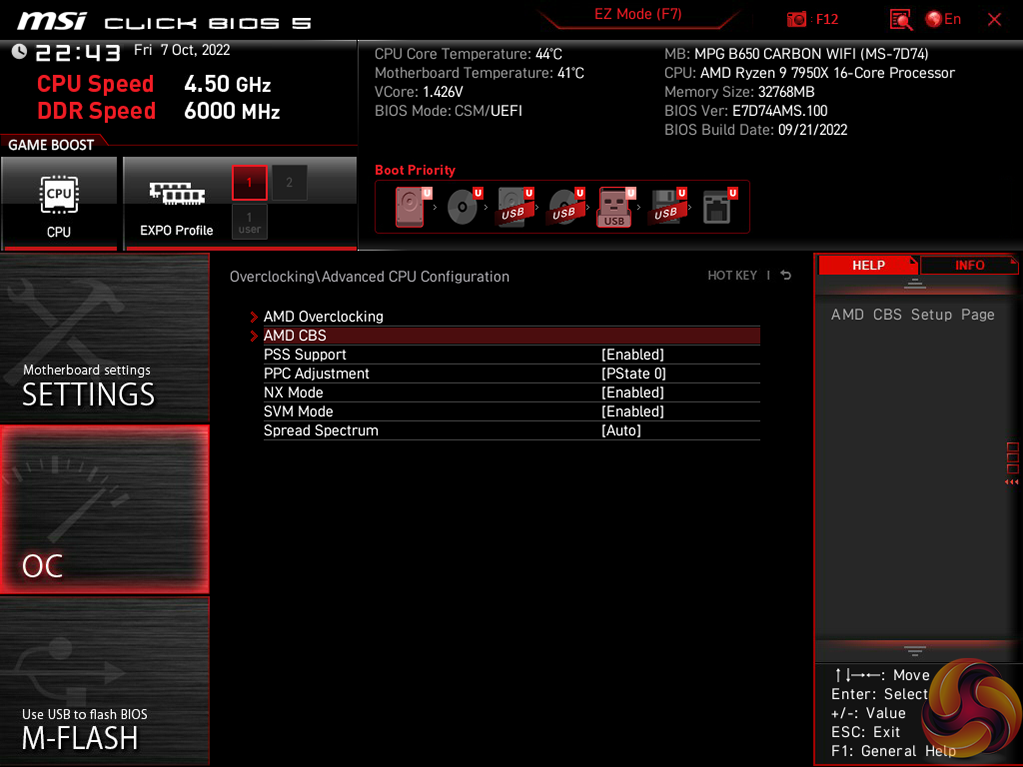Select the USB key boot device icon
Image resolution: width=1023 pixels, height=767 pixels.
615,207
